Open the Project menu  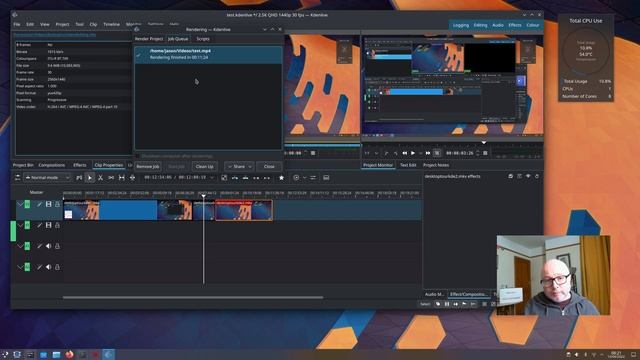click(62, 24)
